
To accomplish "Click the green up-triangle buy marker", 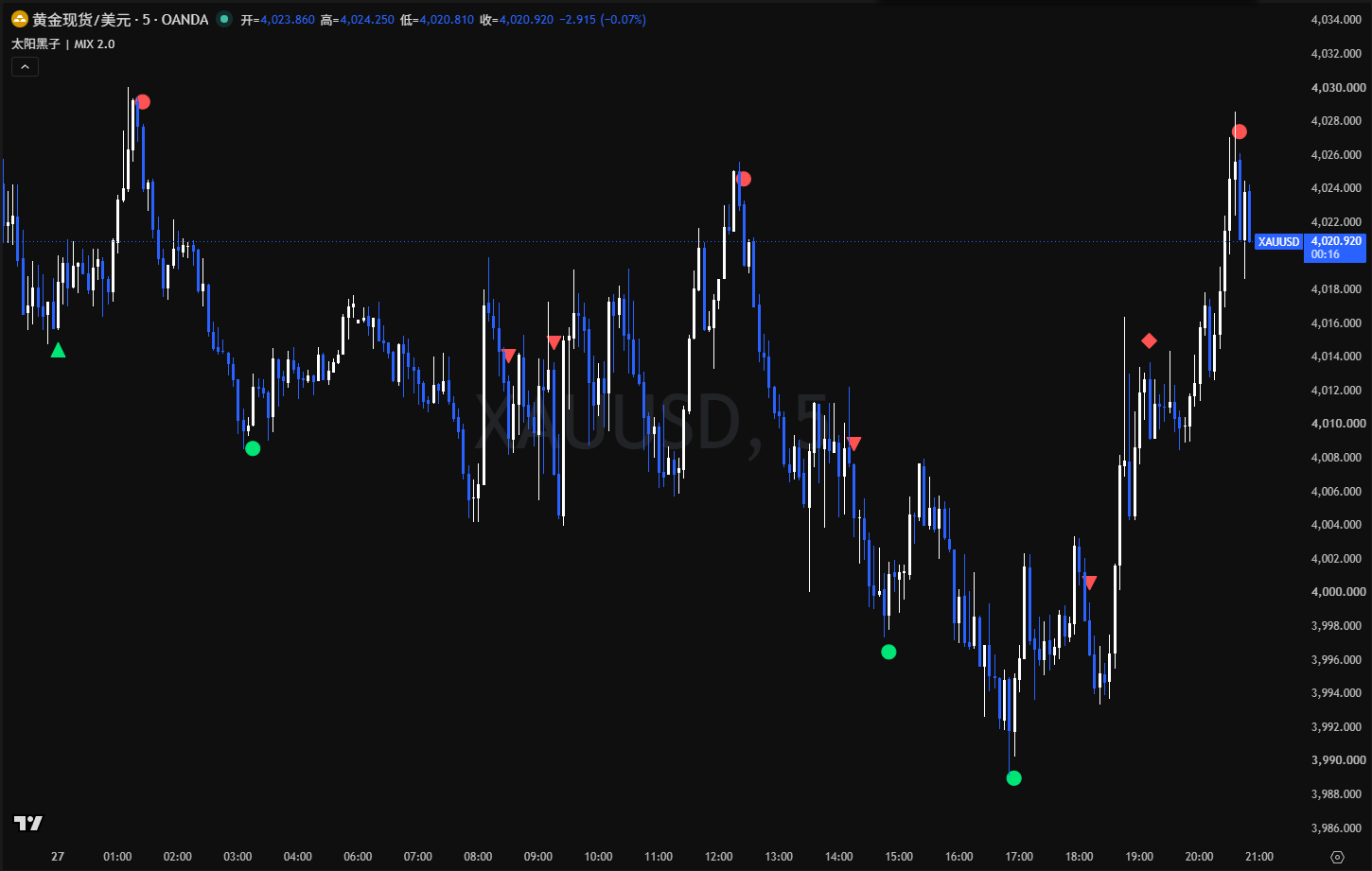I will point(58,350).
